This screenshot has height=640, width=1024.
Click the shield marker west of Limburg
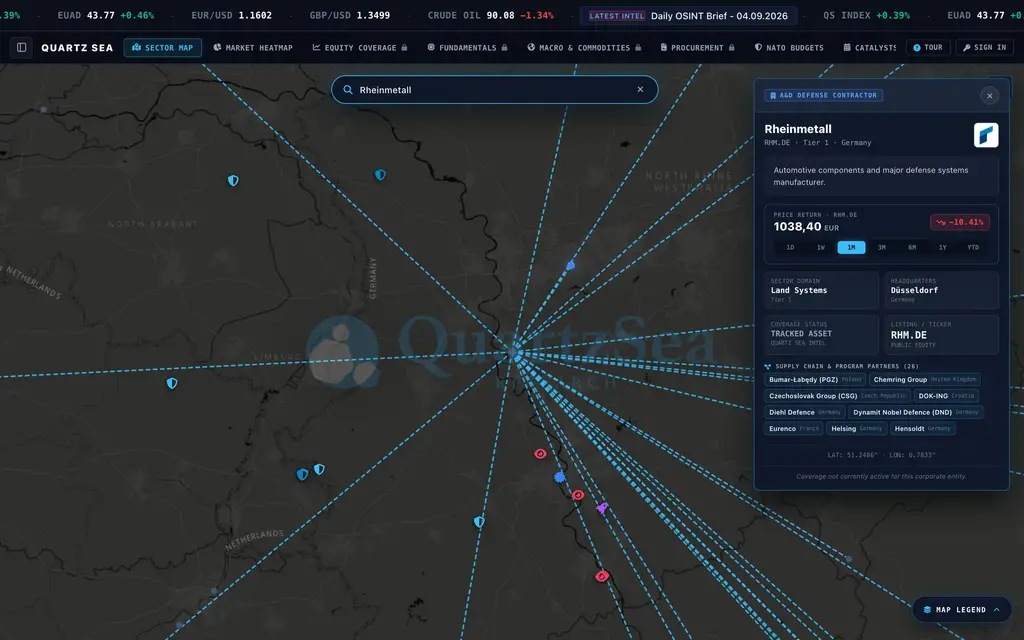172,383
